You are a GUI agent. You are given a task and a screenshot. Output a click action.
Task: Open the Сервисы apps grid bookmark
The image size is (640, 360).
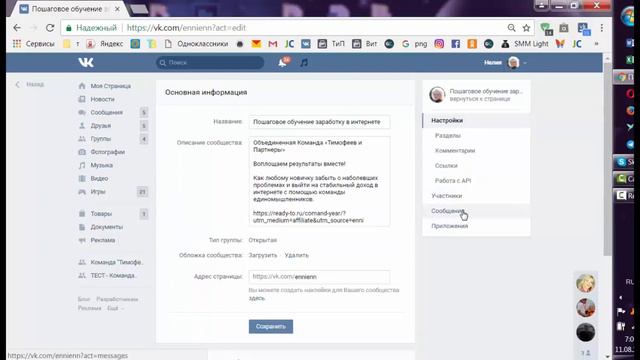point(33,44)
